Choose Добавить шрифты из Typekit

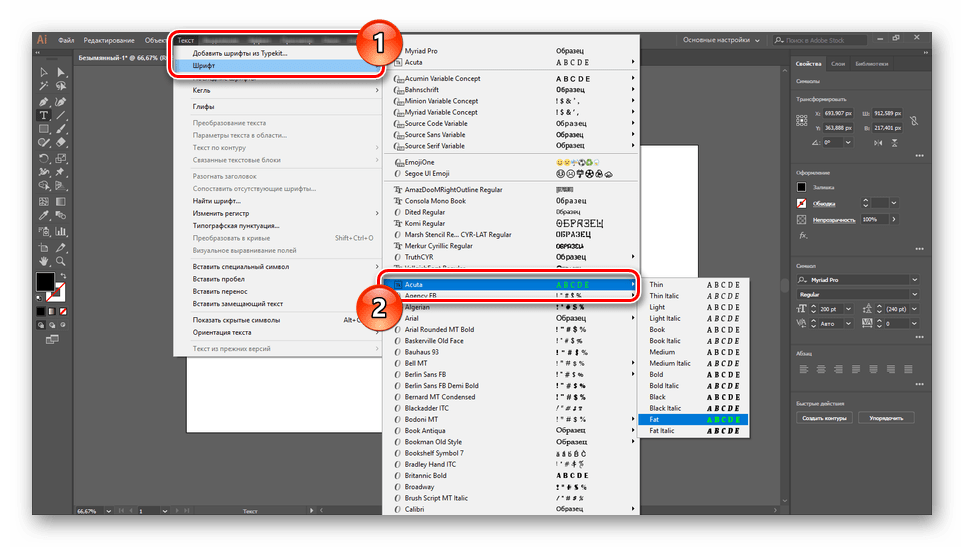point(240,53)
